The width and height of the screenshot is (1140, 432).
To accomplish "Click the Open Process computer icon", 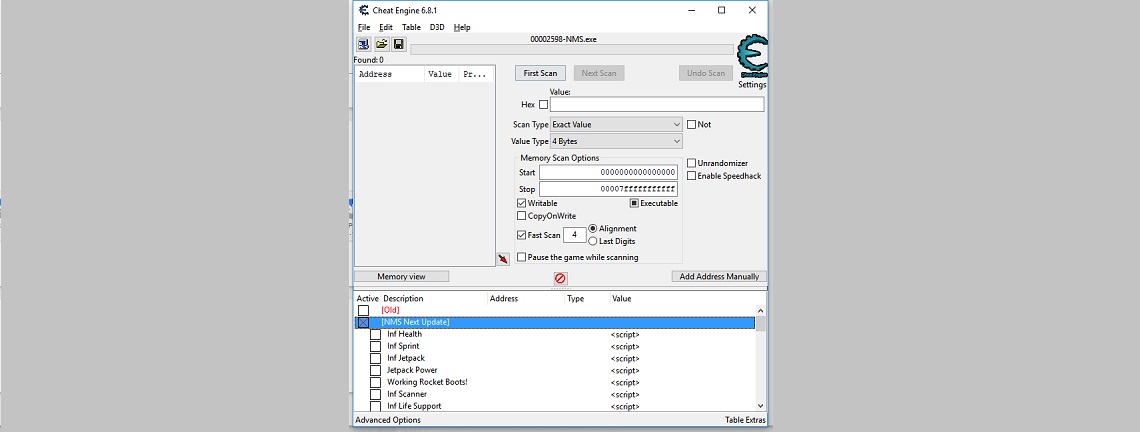I will click(x=363, y=44).
